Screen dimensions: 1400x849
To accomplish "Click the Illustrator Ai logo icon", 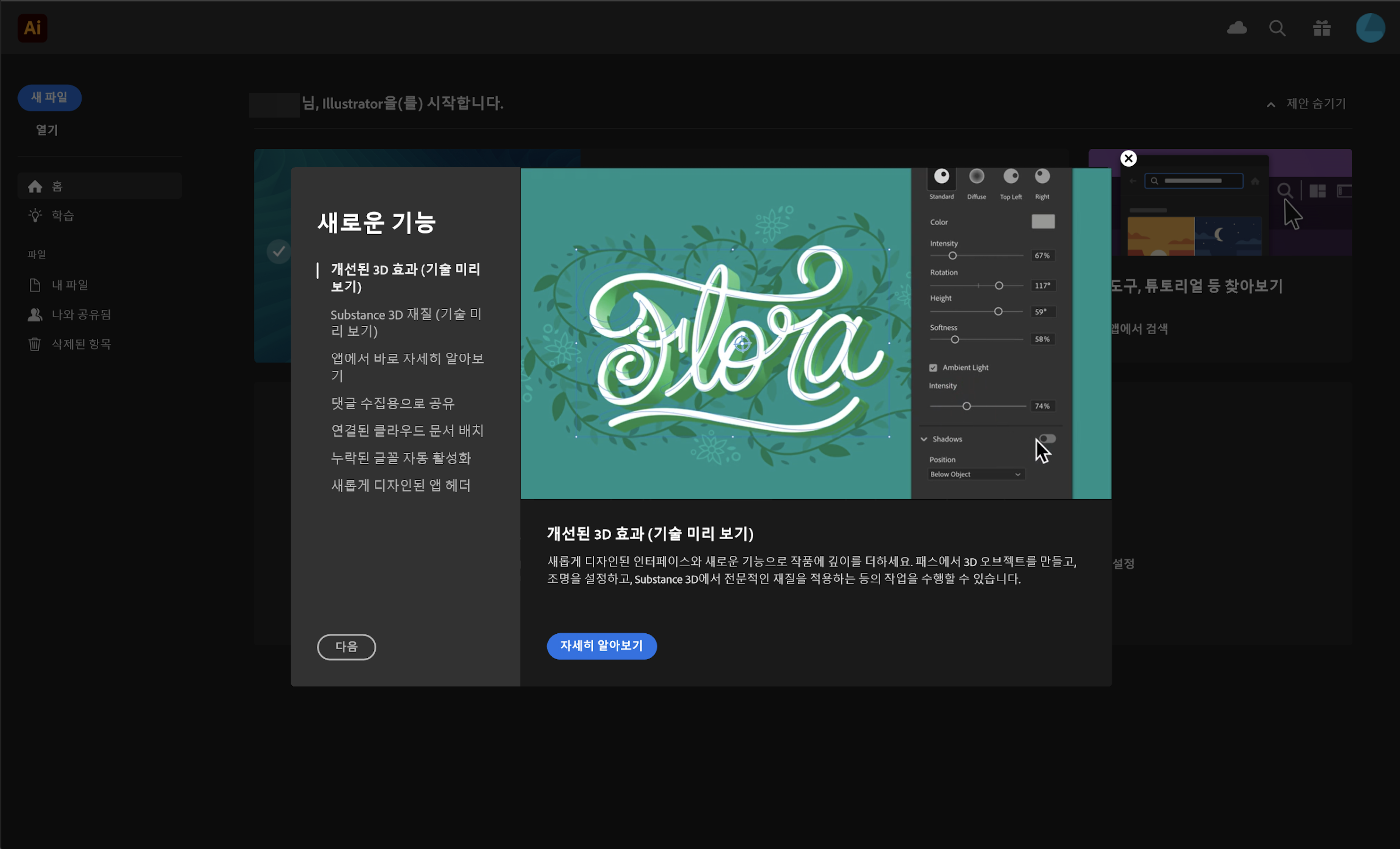I will (33, 28).
